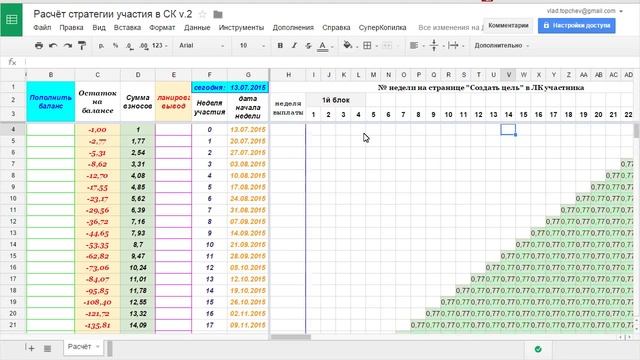The image size is (640, 360).
Task: Expand the Дополнительно toolbar menu
Action: 501,46
